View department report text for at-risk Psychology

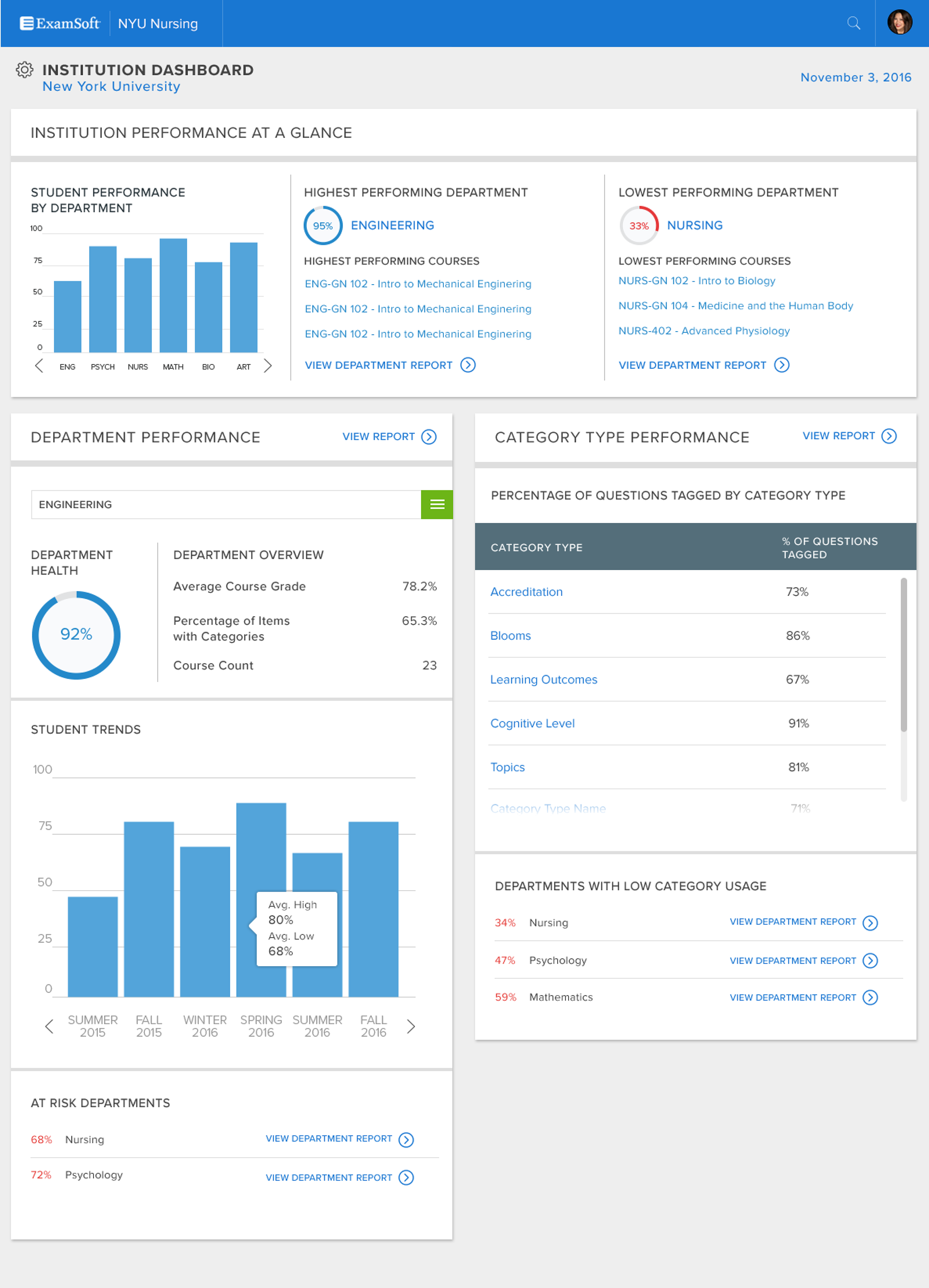point(329,1178)
